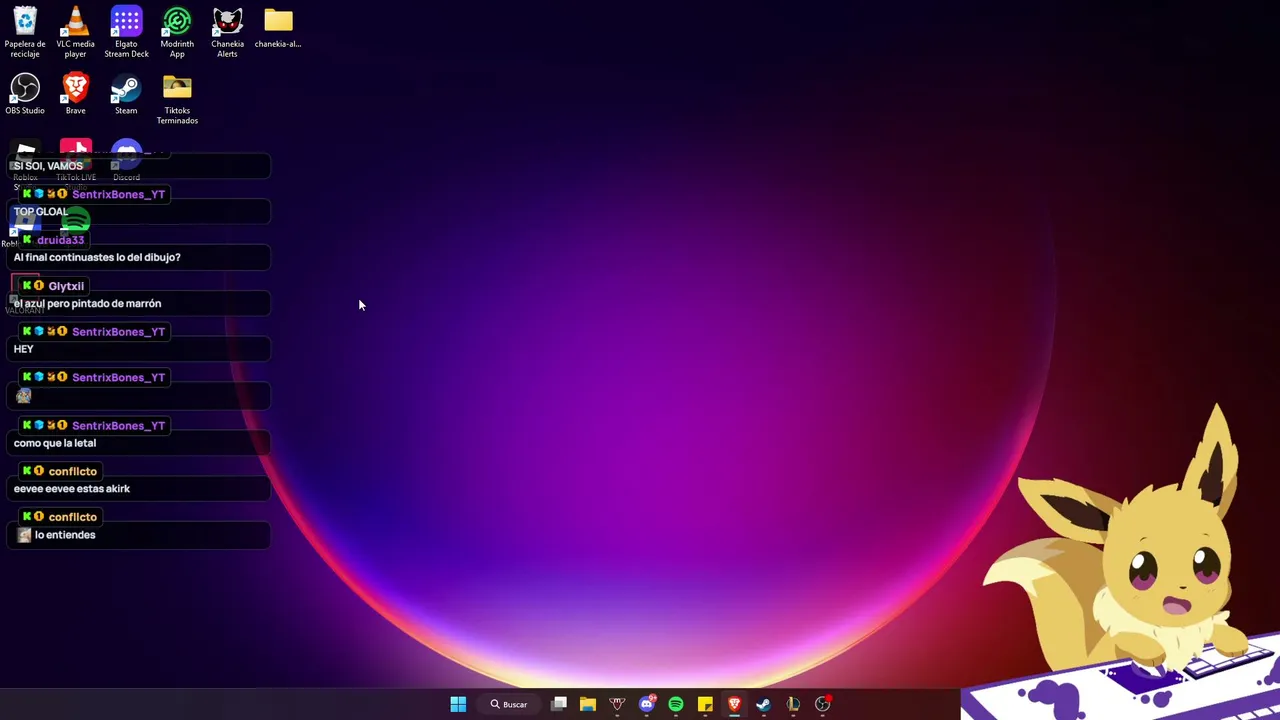Open the Tiktoks Terminados folder
Screen dimensions: 1280x720
pos(177,99)
